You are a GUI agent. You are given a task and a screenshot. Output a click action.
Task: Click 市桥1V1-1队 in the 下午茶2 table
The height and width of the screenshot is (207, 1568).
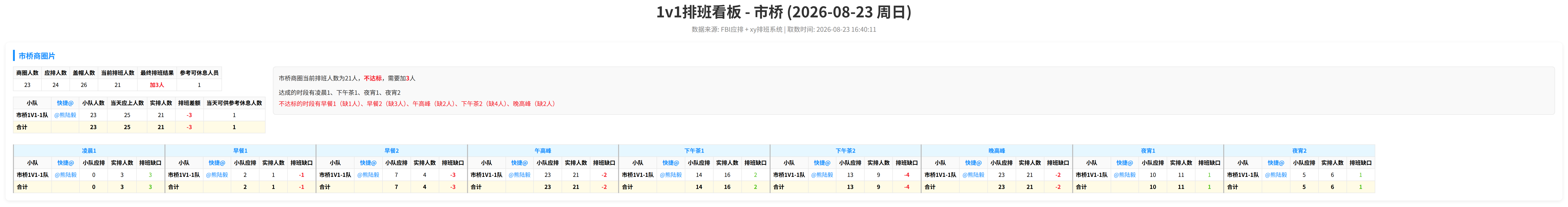click(x=789, y=175)
